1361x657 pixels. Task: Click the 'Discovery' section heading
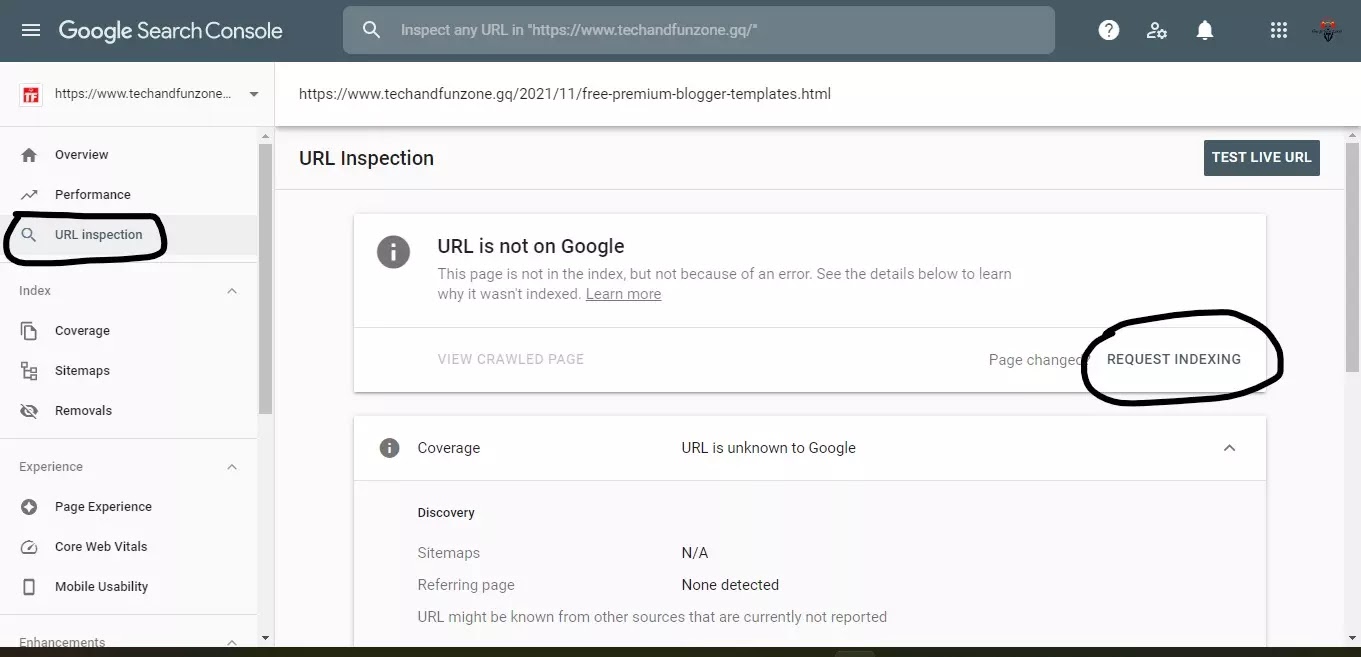point(446,513)
